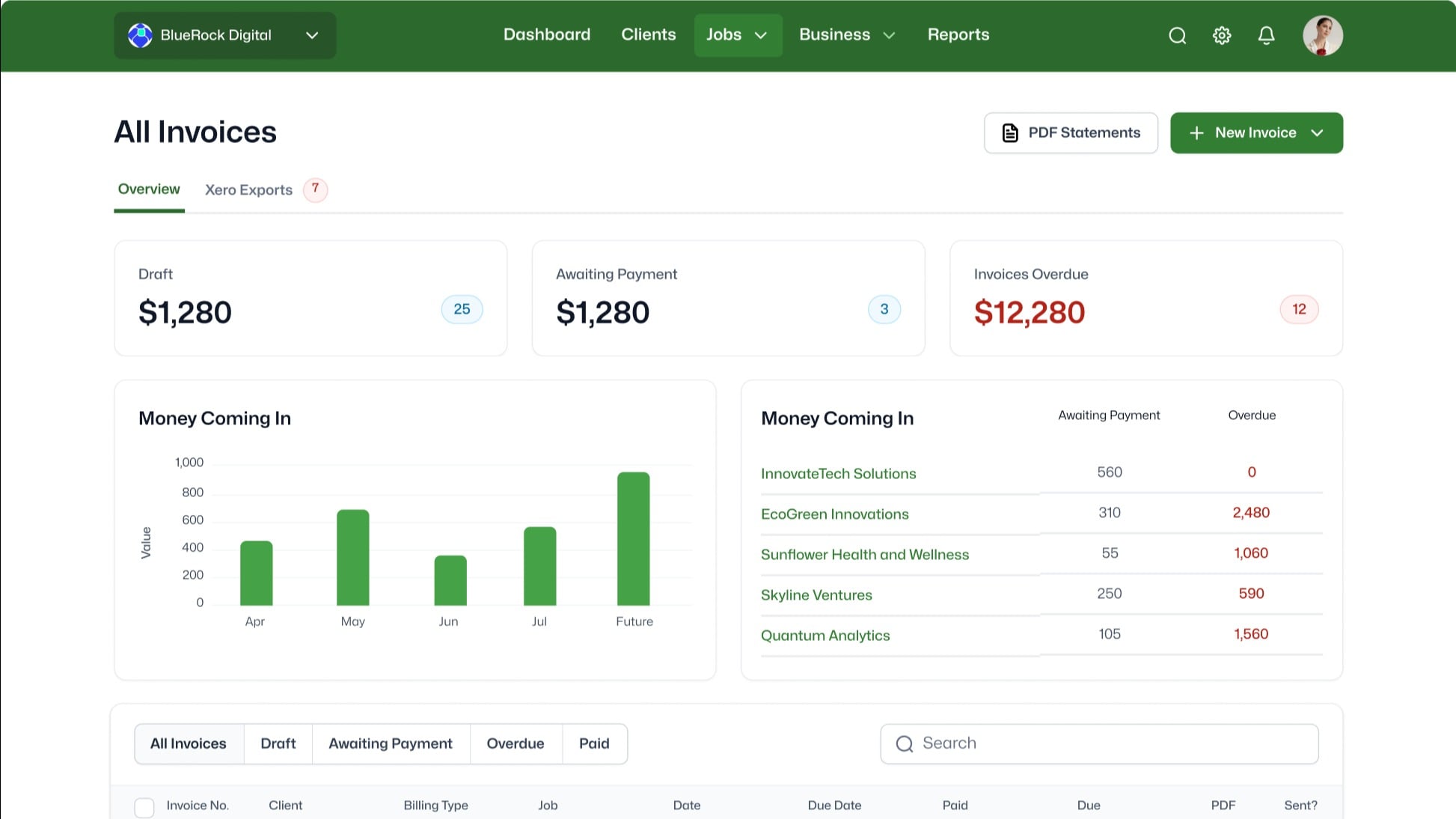Open the New Invoice dropdown arrow
The height and width of the screenshot is (819, 1456).
(x=1317, y=133)
